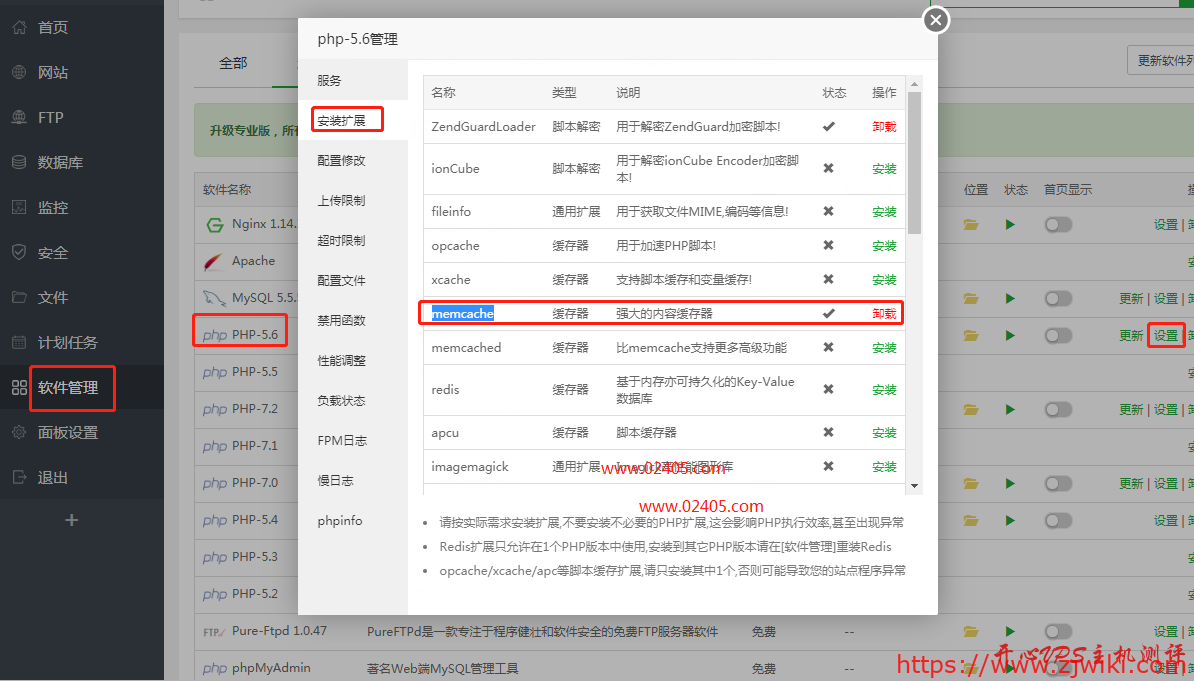The image size is (1194, 682).
Task: Click scrollbar down arrow in extension list
Action: click(x=915, y=486)
